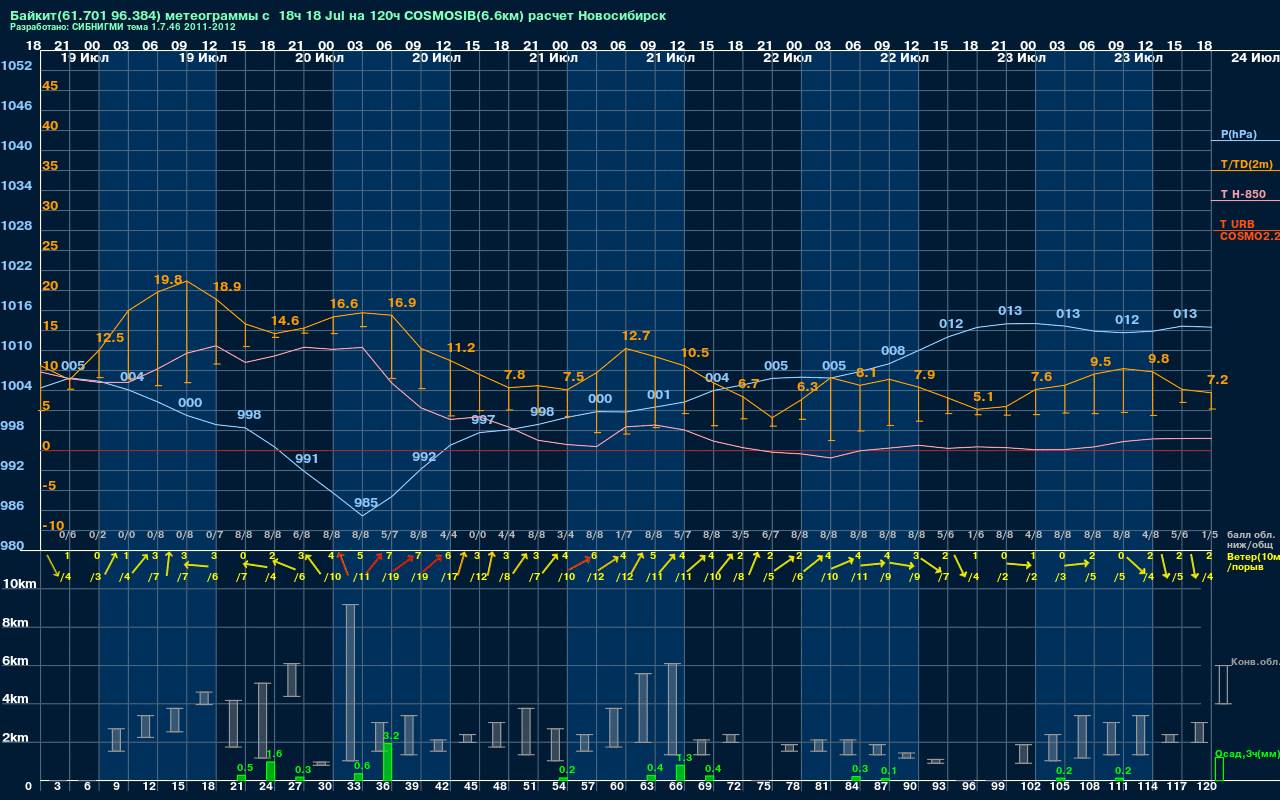The height and width of the screenshot is (800, 1280).
Task: Click the 1052 pressure axis tick
Action: (x=17, y=65)
